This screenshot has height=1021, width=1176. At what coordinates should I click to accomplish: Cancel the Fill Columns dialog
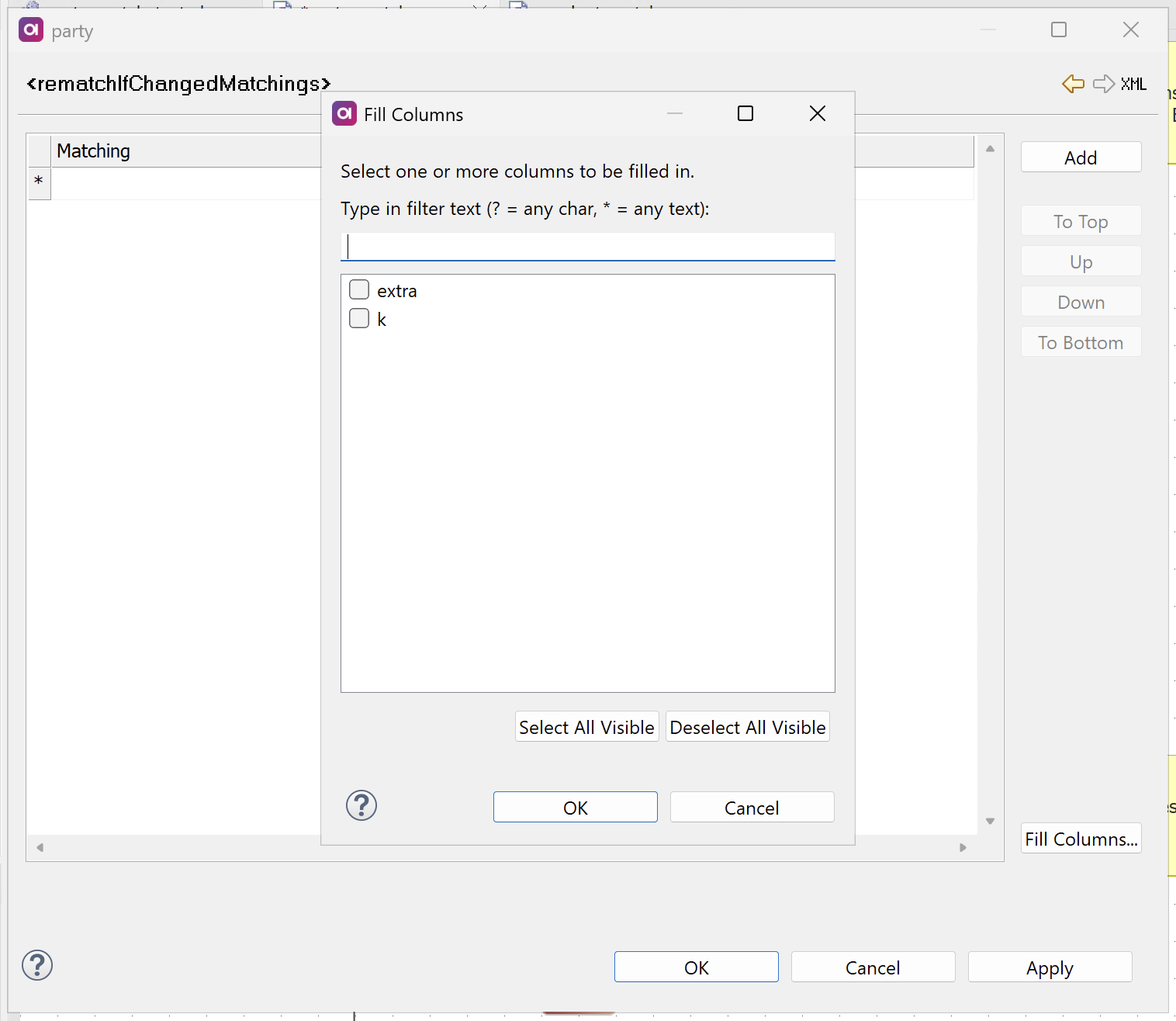click(752, 808)
